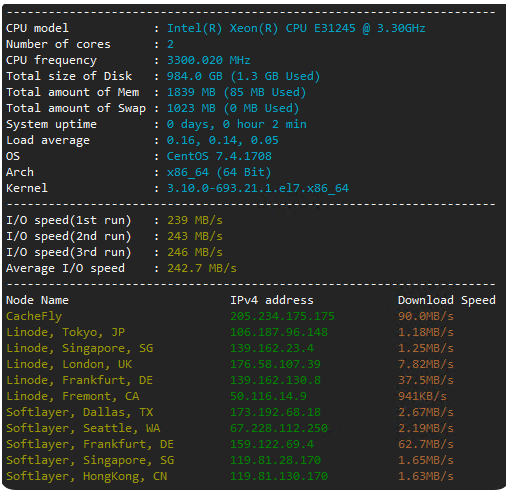Select the disk size 984.0 GB value

(195, 76)
